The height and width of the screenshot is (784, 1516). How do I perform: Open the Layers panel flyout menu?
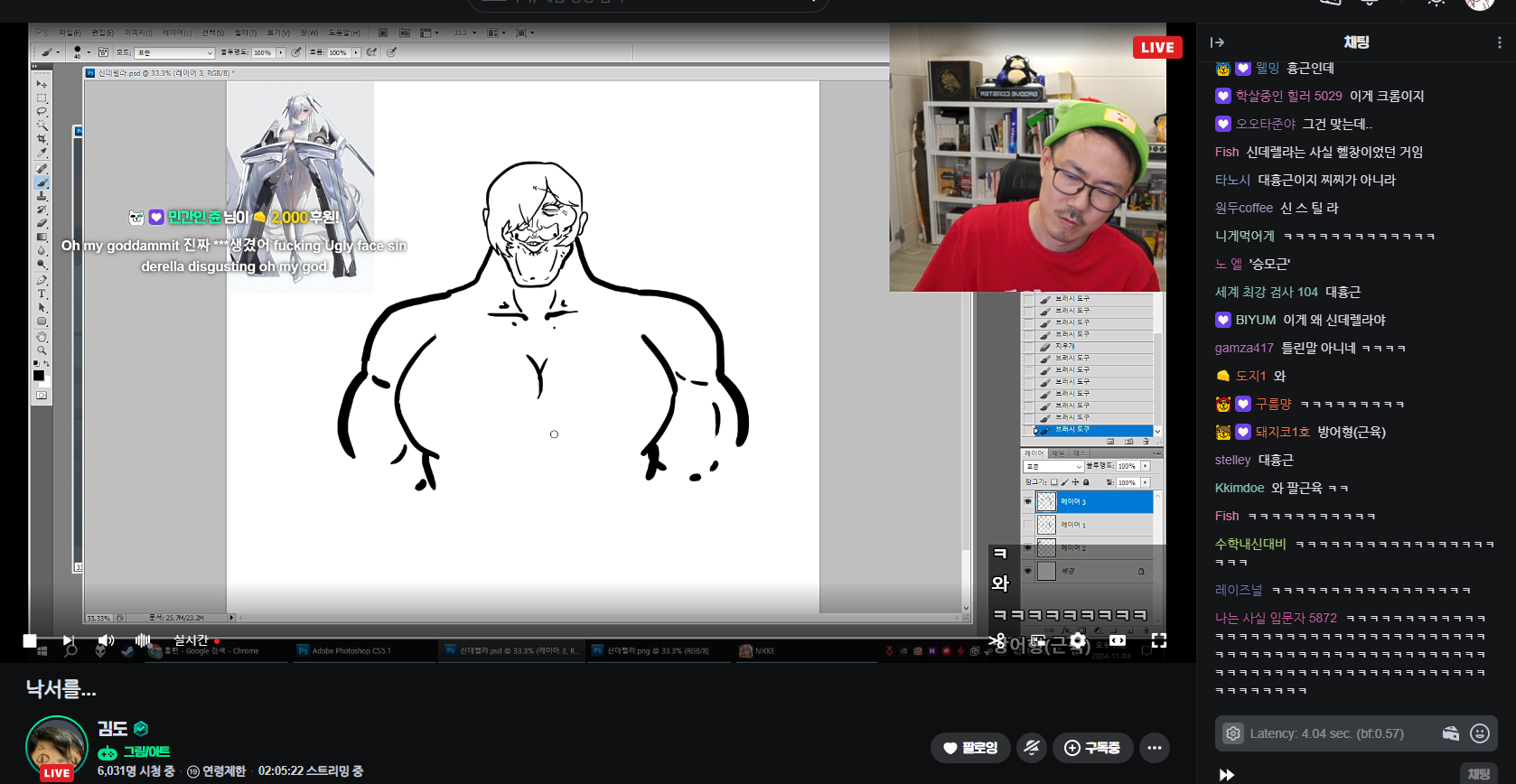point(1157,453)
